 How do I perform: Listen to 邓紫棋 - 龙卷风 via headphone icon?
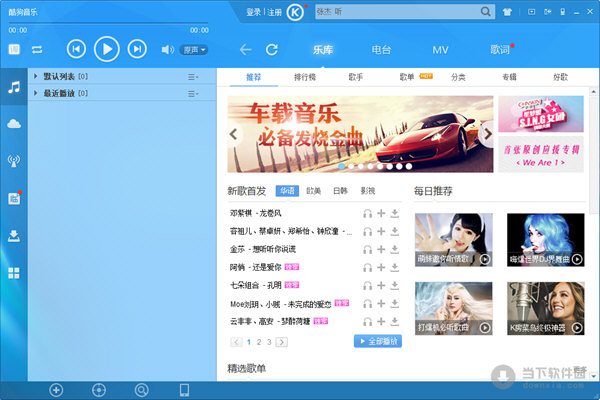tap(367, 213)
